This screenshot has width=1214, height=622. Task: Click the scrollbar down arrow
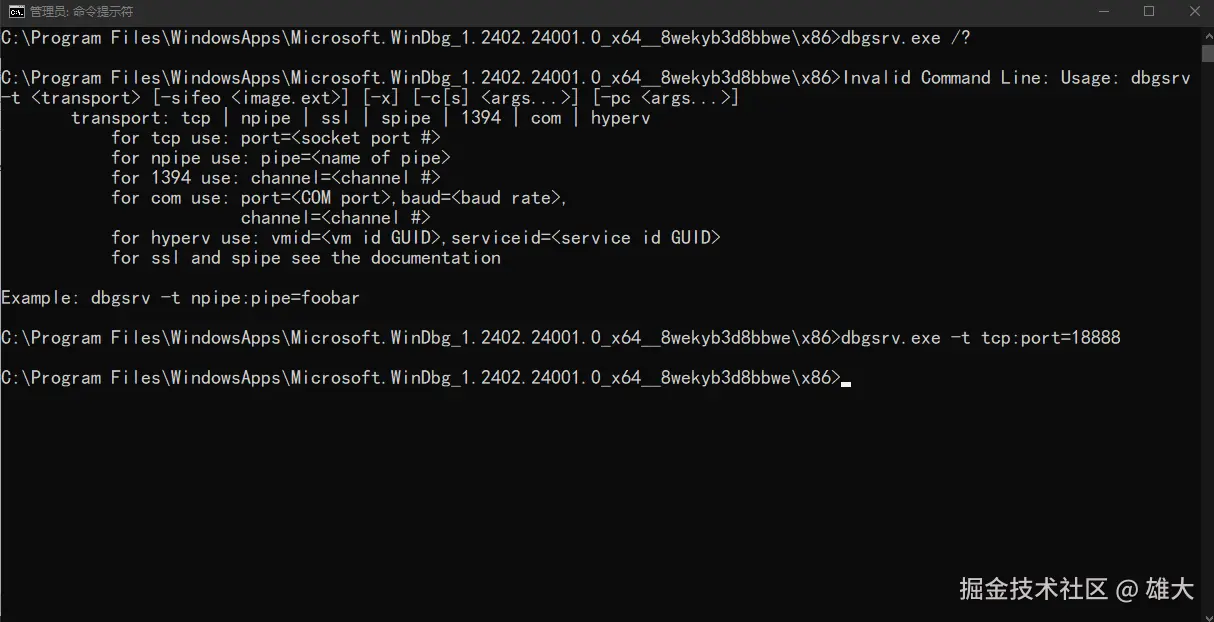(1207, 614)
